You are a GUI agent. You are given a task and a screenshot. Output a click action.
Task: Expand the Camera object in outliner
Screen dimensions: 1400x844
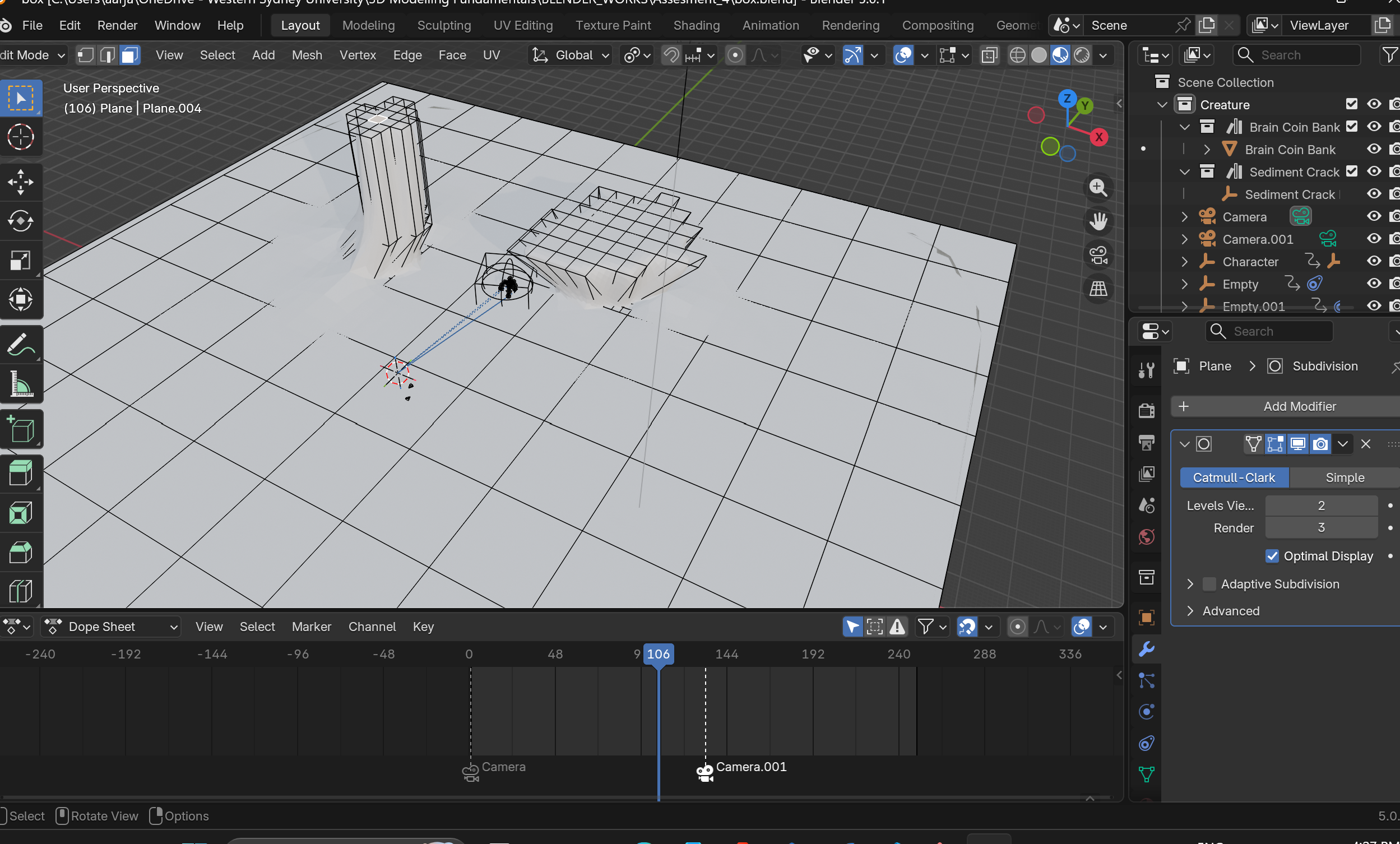[1184, 217]
